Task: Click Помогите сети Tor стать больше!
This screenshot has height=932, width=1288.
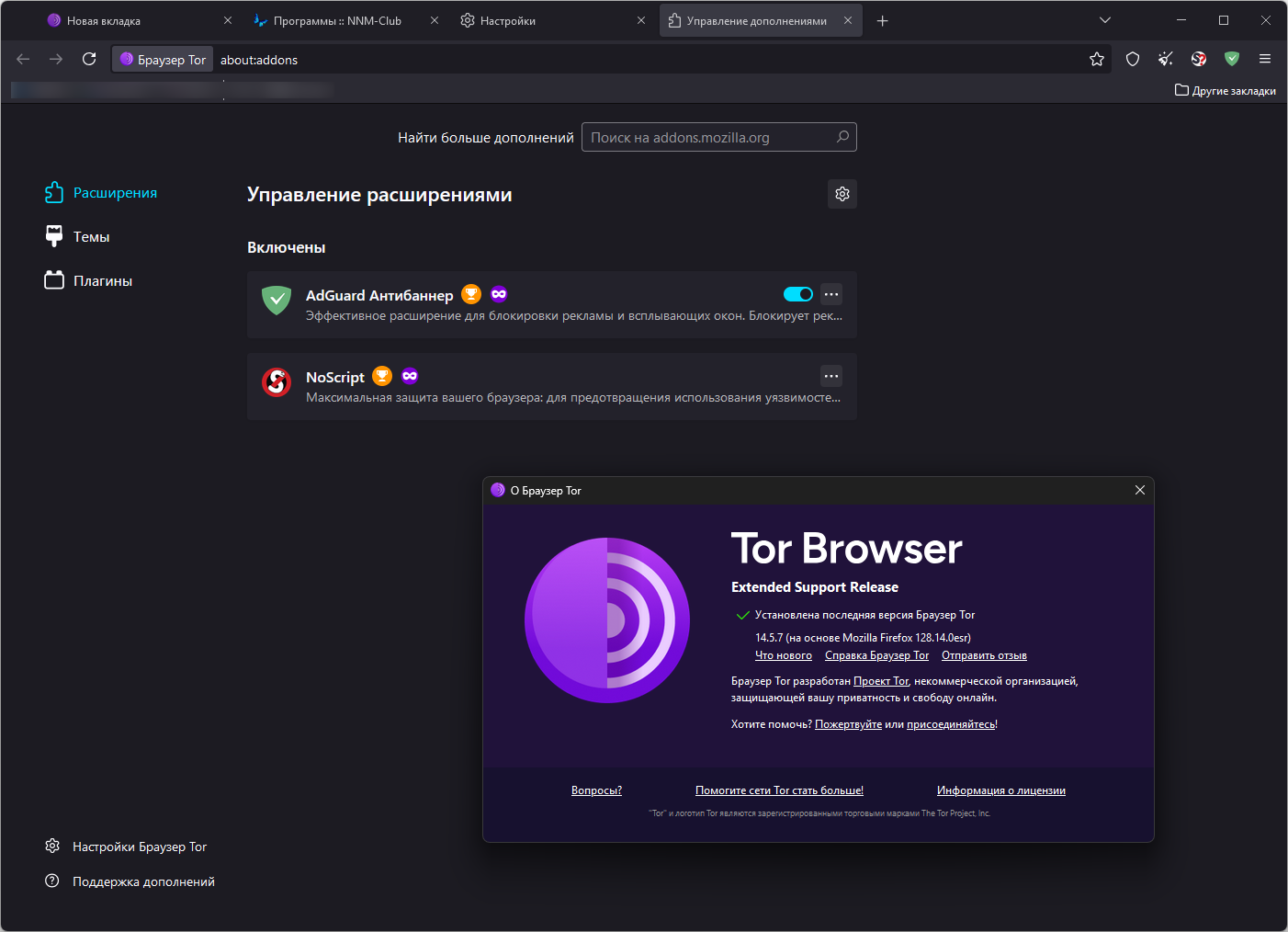Action: 779,790
